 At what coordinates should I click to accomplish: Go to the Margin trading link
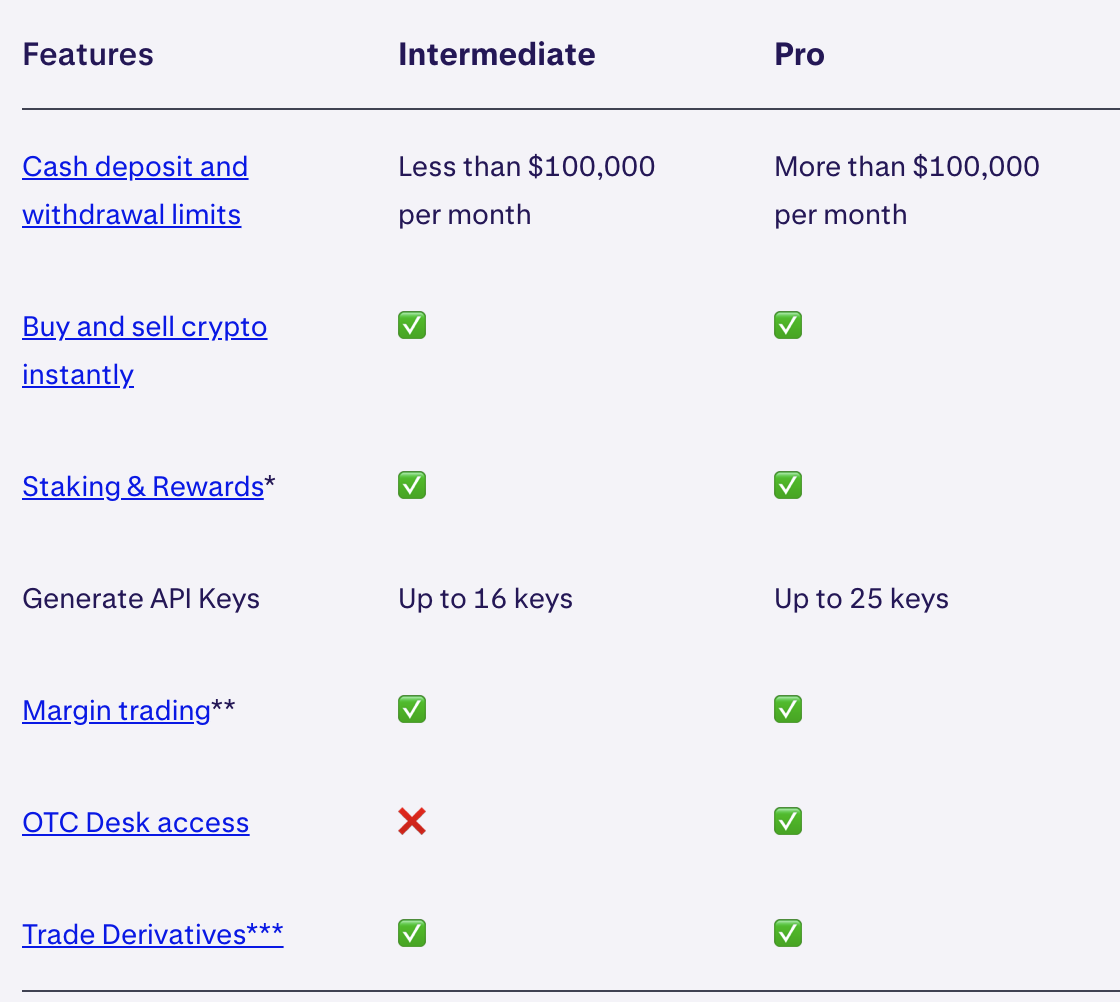[116, 711]
